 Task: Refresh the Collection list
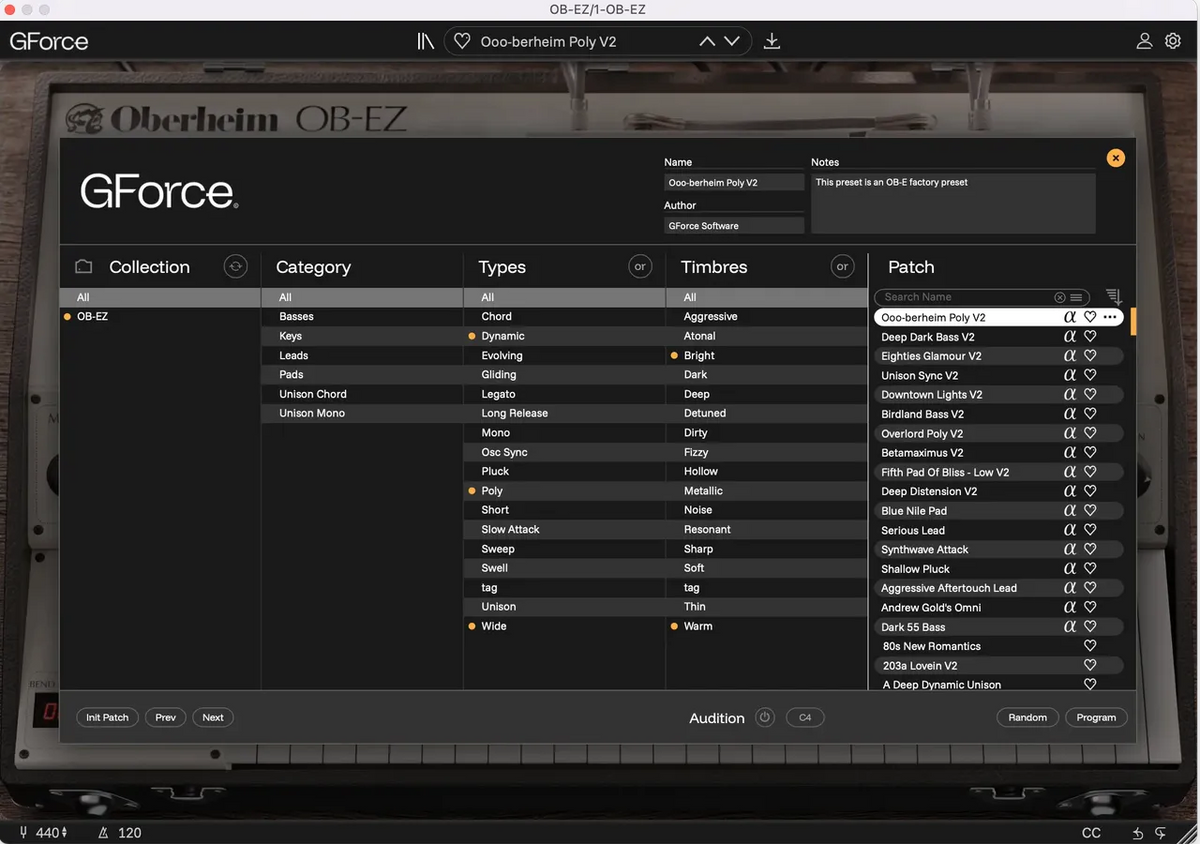coord(235,266)
